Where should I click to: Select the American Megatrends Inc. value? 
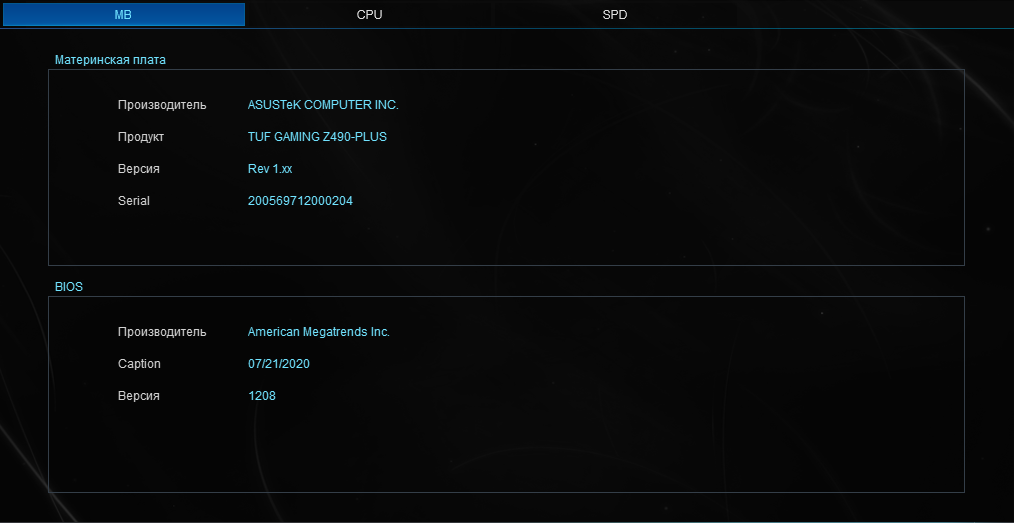coord(319,332)
